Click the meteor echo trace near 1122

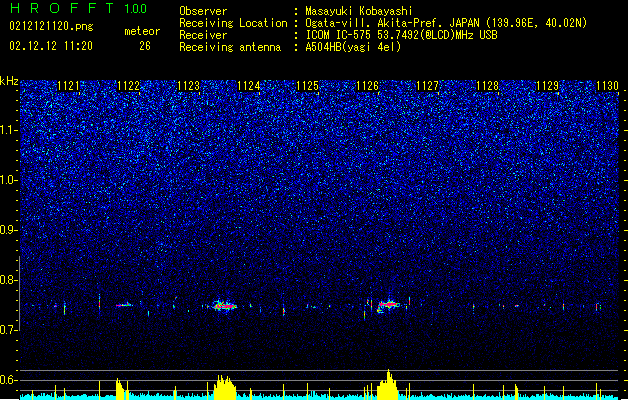coord(124,305)
